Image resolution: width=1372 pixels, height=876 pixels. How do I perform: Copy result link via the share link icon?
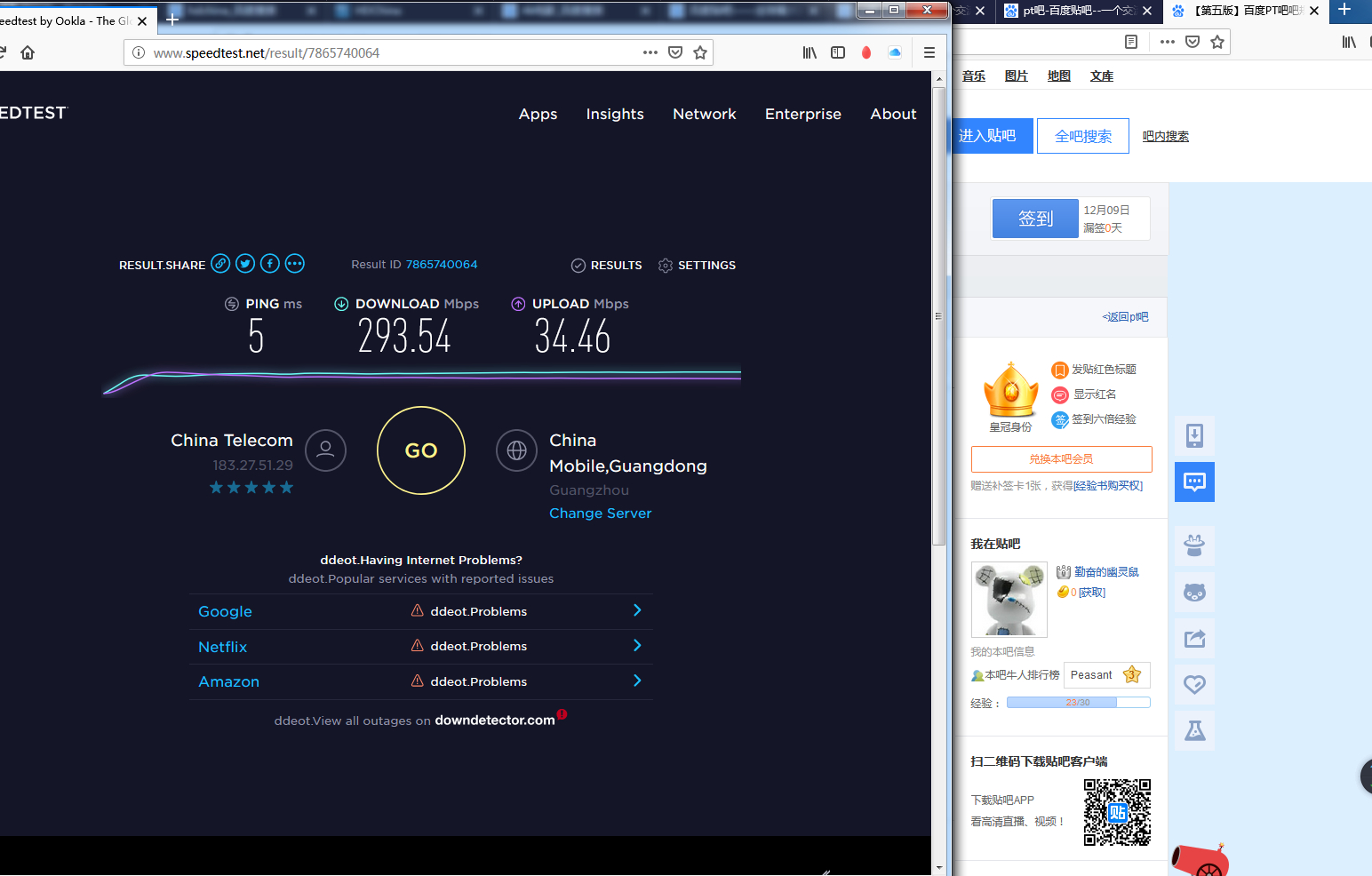(x=220, y=264)
